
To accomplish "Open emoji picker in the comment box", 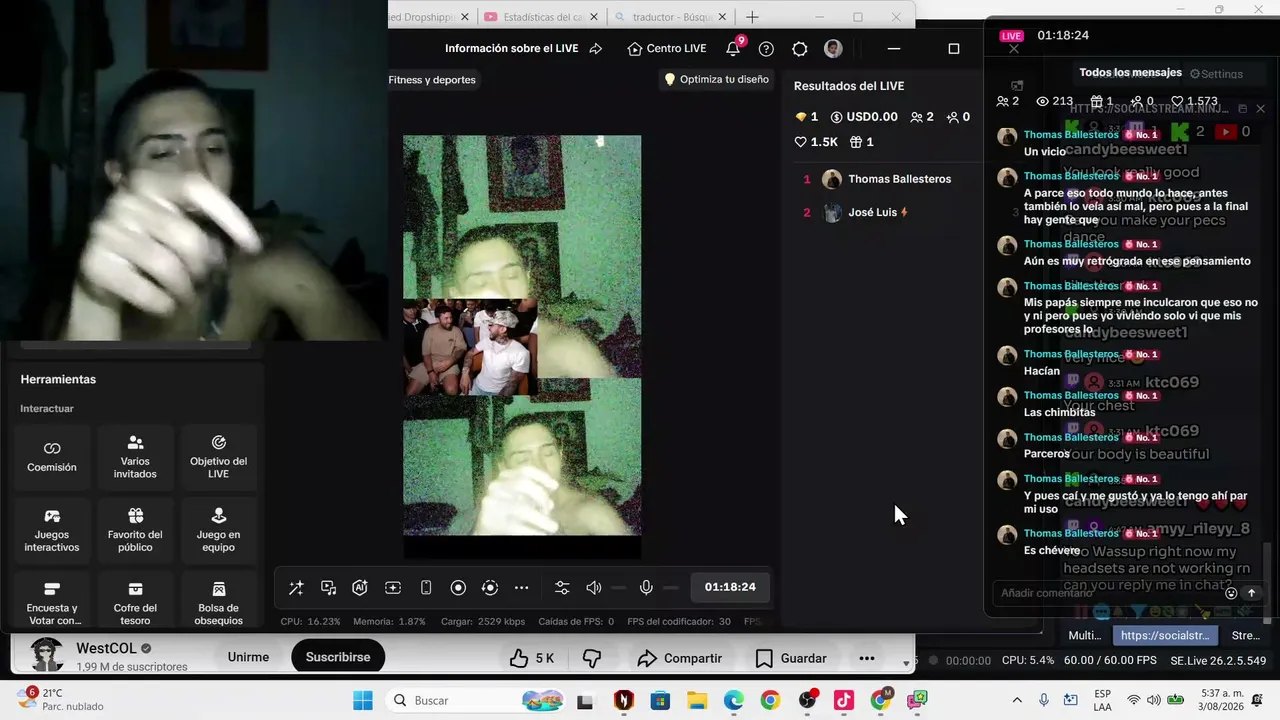I will click(1231, 593).
